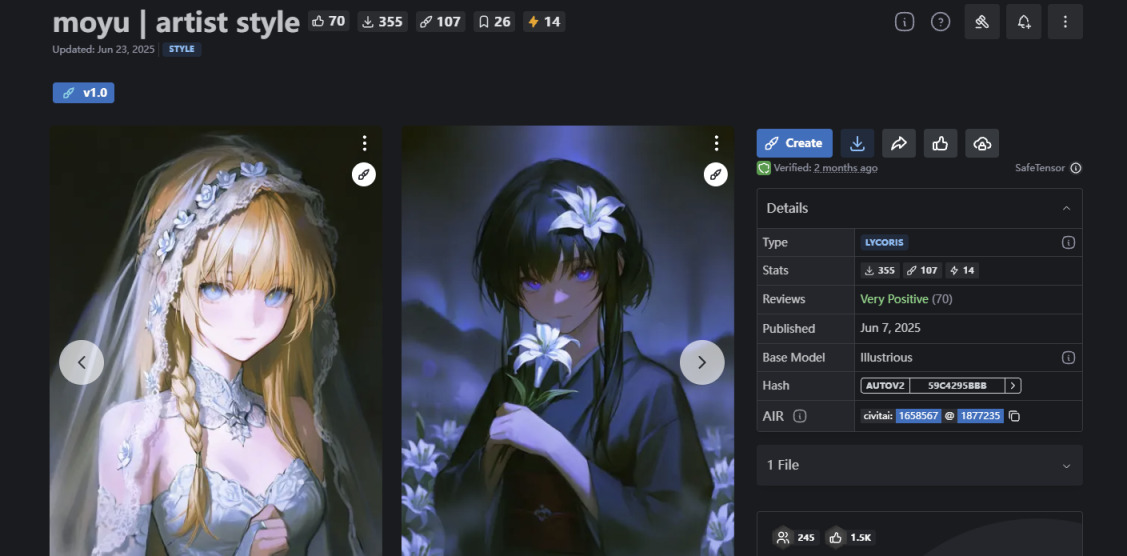The width and height of the screenshot is (1127, 556).
Task: Click the info icon next to AIR
Action: point(799,416)
